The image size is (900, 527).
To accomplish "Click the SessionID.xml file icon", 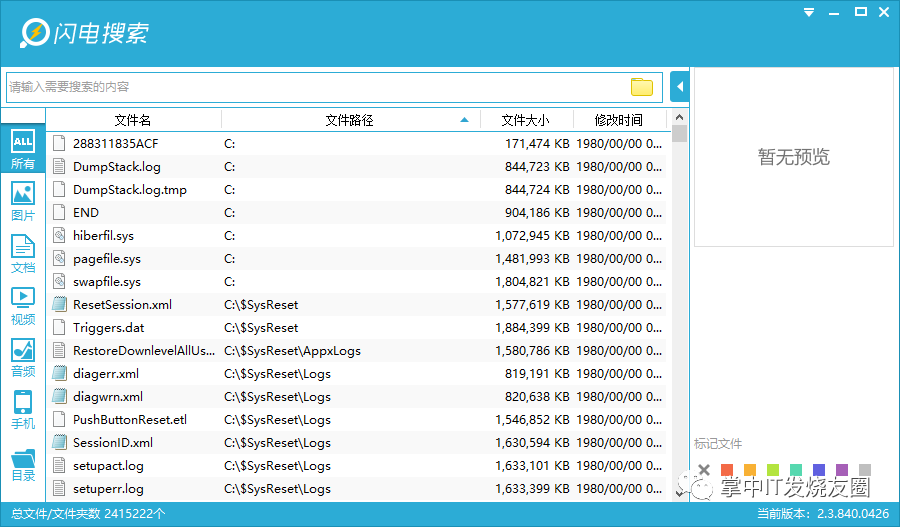I will [x=59, y=443].
